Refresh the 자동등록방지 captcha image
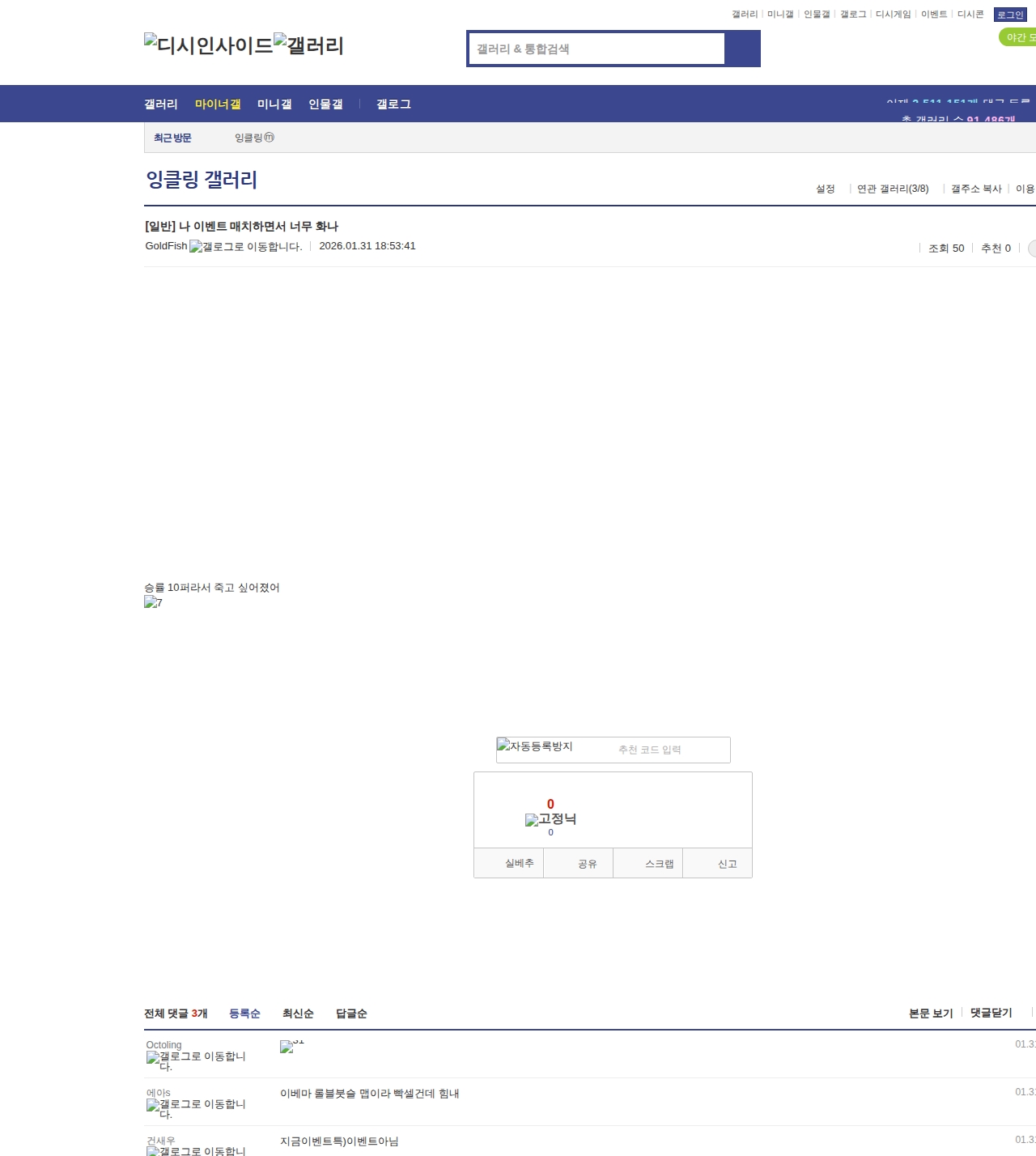The width and height of the screenshot is (1036, 1156). (503, 746)
